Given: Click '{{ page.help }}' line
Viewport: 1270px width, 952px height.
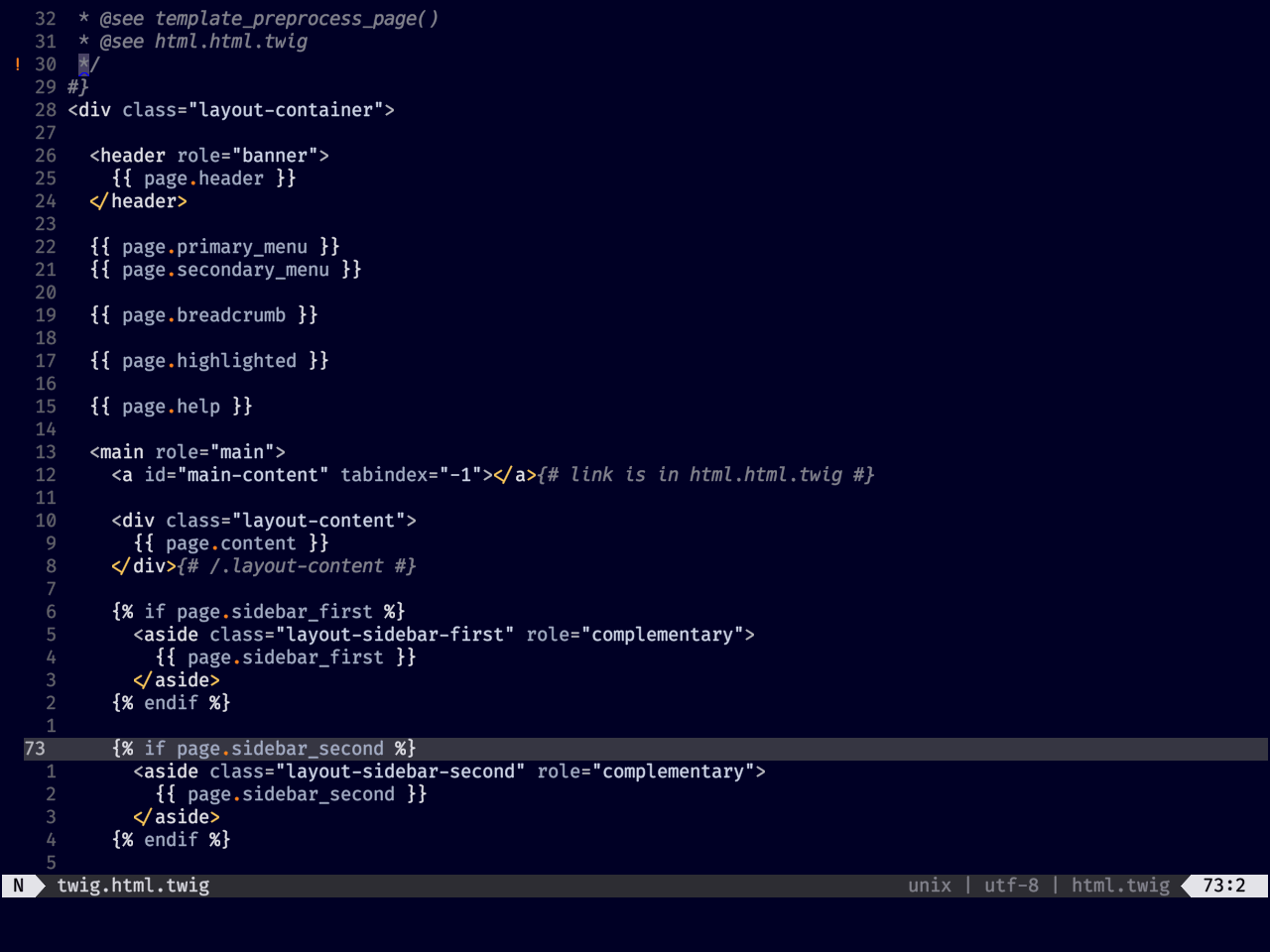Looking at the screenshot, I should 171,407.
